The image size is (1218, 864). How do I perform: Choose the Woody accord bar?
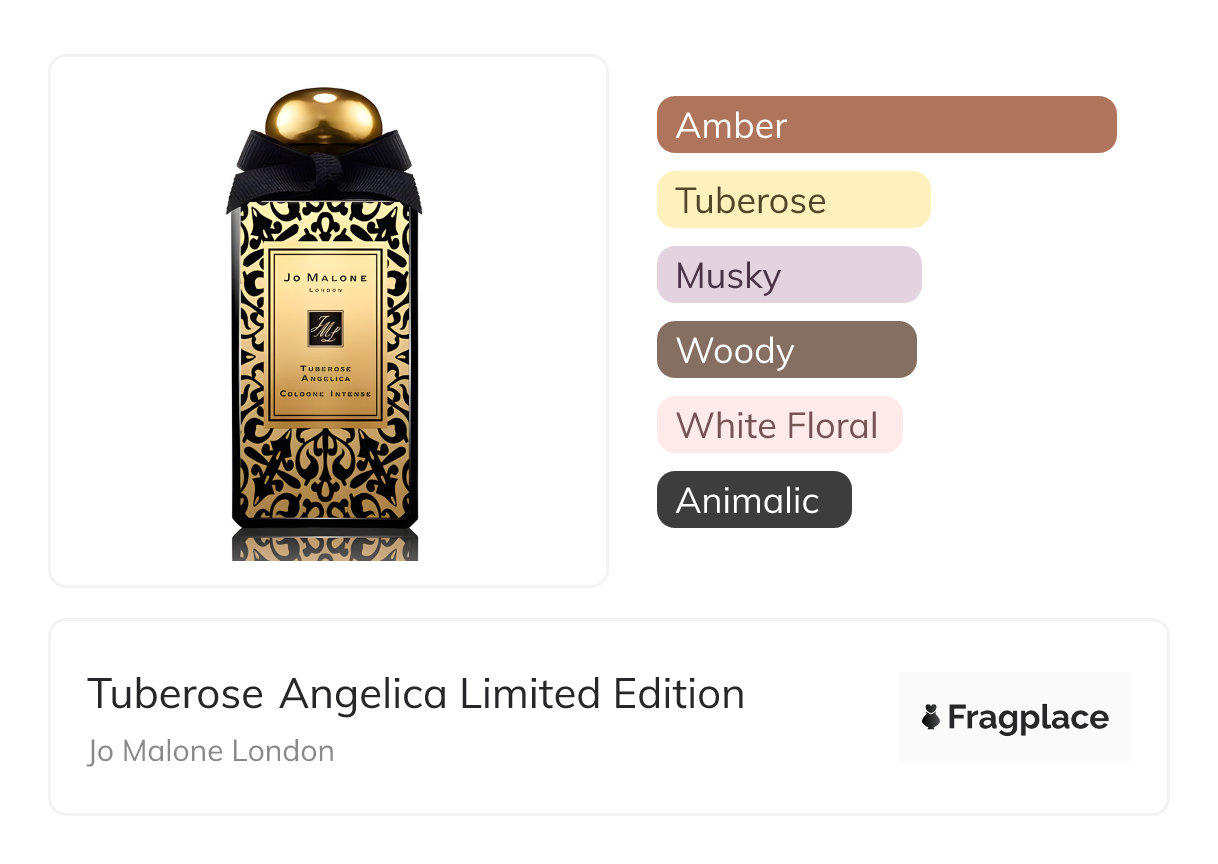[x=786, y=350]
